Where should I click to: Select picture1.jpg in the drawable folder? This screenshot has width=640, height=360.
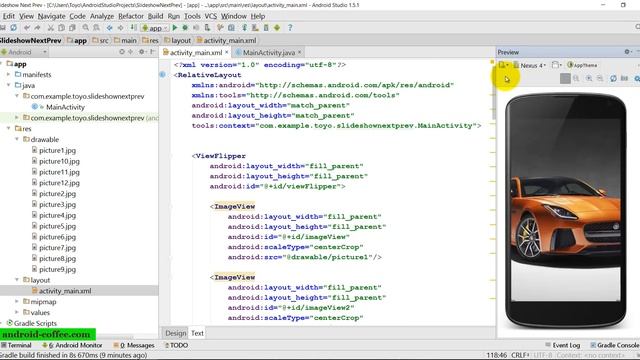point(57,150)
